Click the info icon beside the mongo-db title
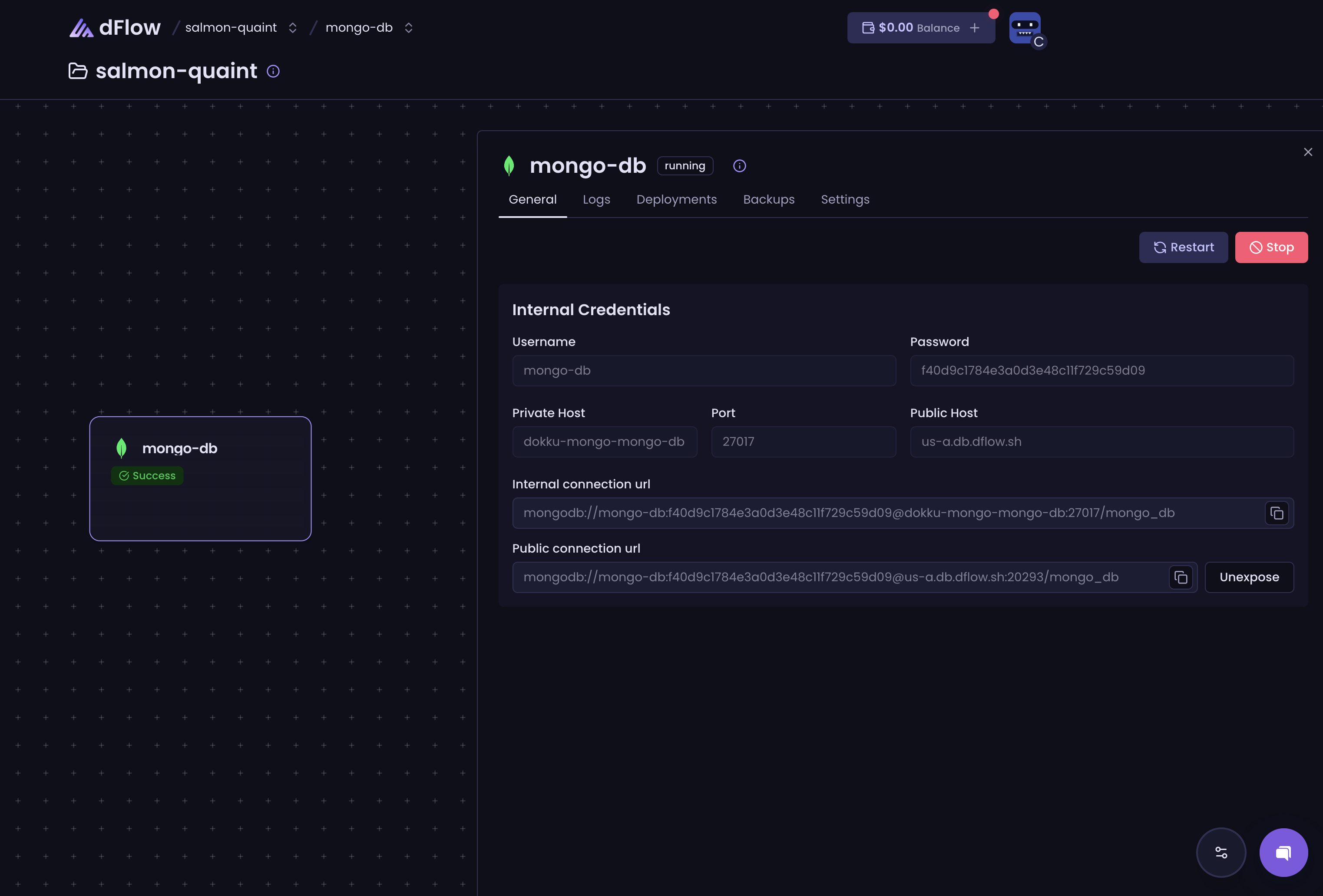 click(739, 165)
